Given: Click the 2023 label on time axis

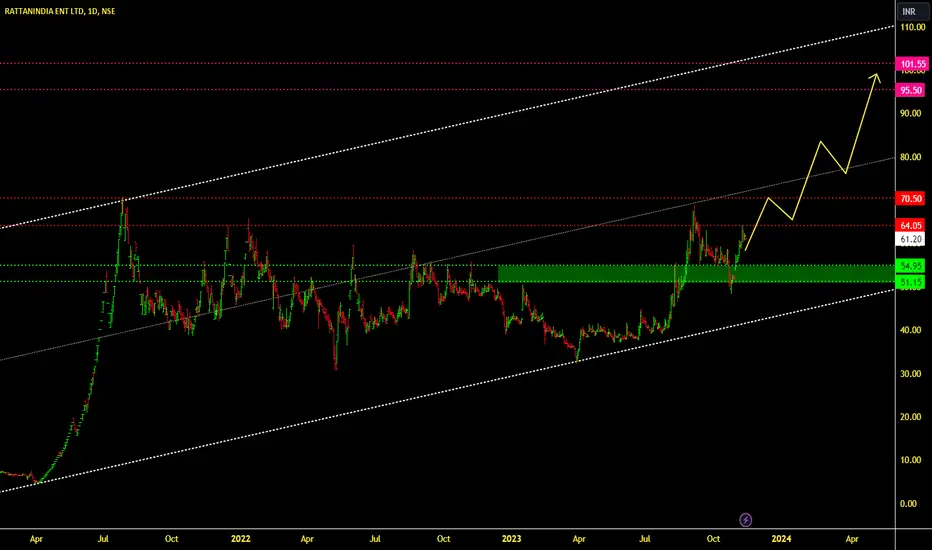Looking at the screenshot, I should (511, 539).
